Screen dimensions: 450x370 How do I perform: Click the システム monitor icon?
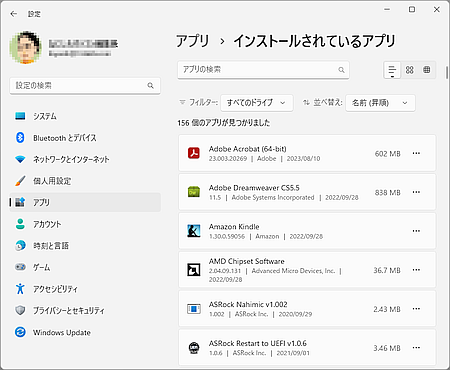point(20,116)
